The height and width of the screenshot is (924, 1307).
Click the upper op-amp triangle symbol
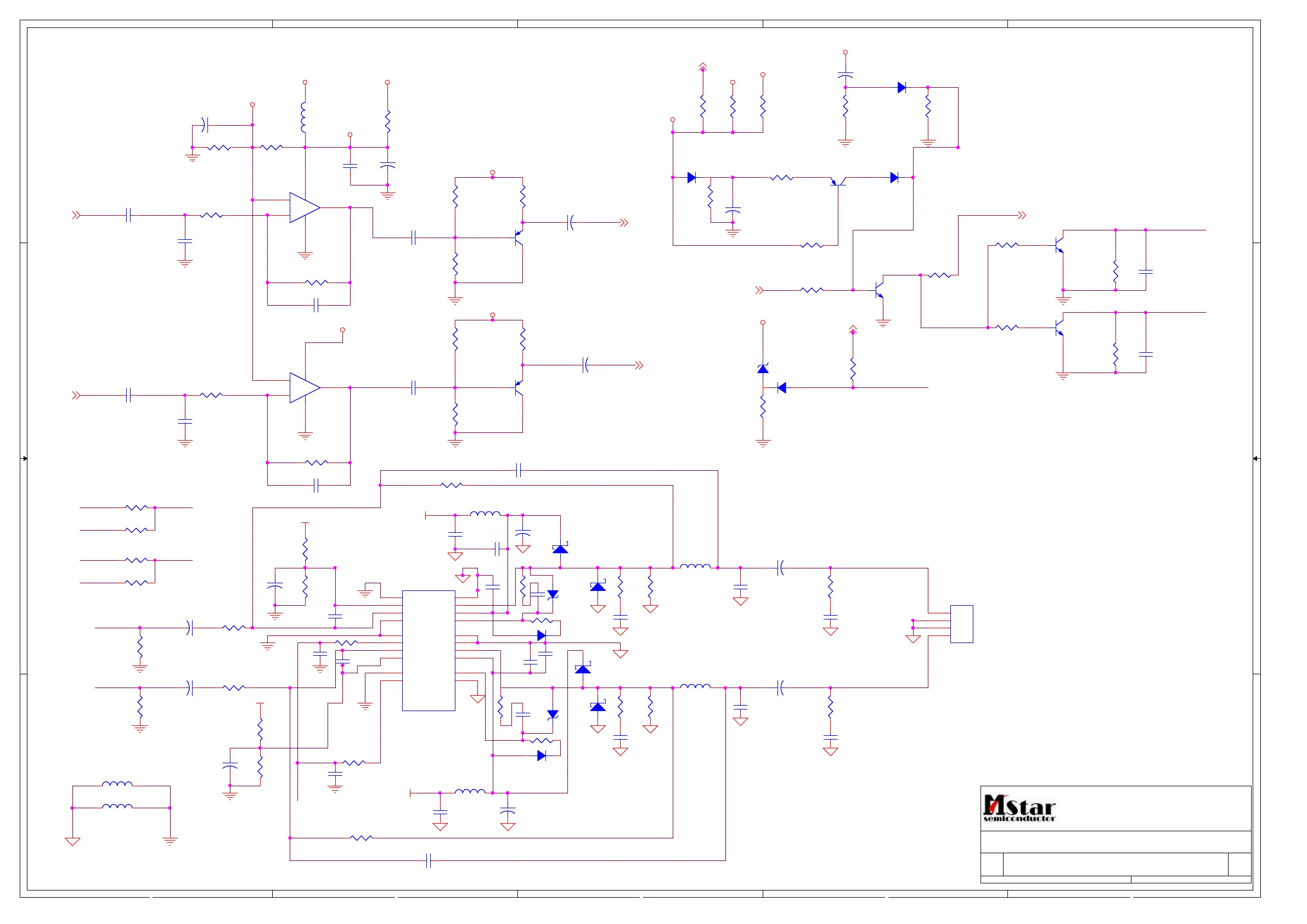(x=303, y=207)
